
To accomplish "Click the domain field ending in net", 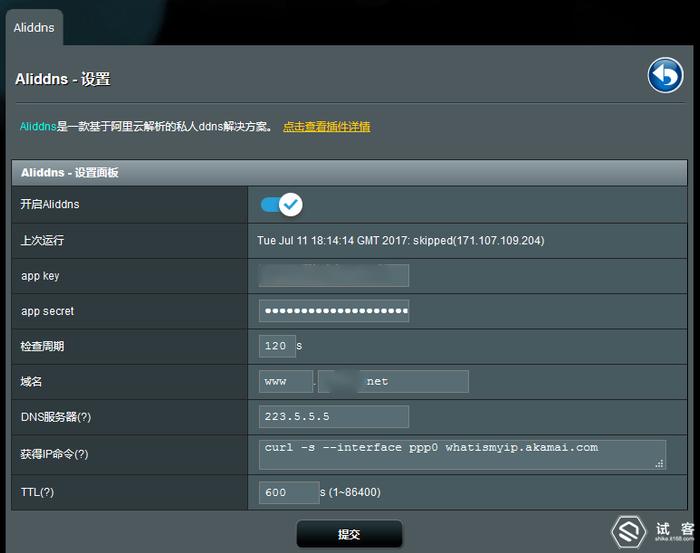I will (393, 382).
